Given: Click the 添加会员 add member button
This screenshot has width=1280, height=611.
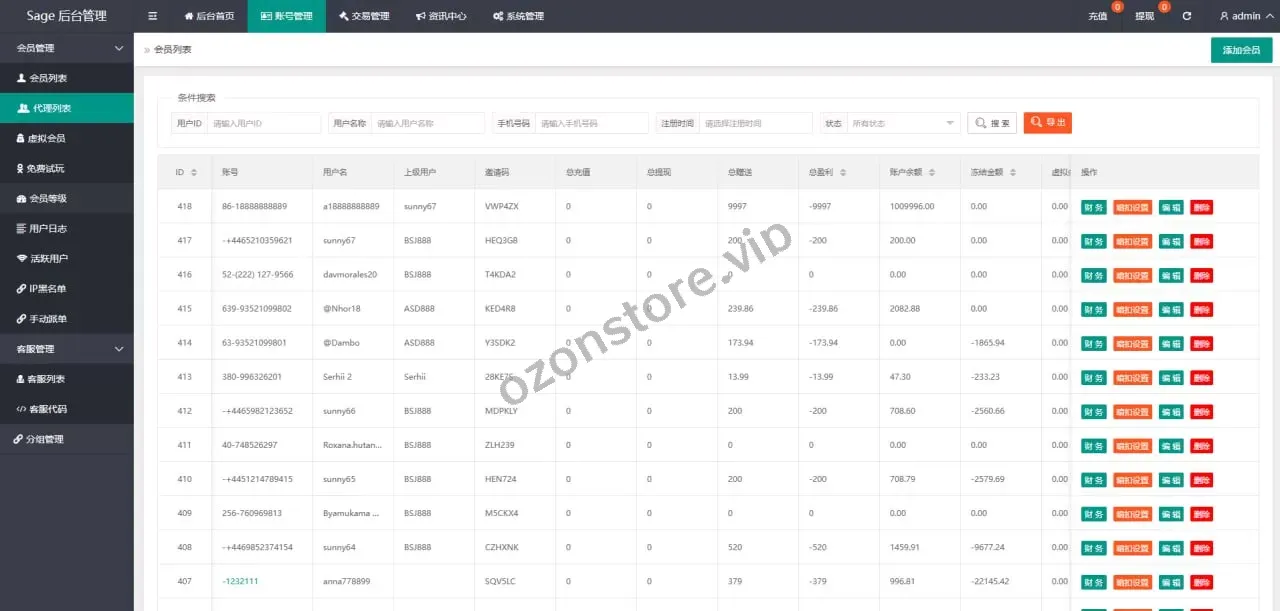Looking at the screenshot, I should pyautogui.click(x=1241, y=50).
